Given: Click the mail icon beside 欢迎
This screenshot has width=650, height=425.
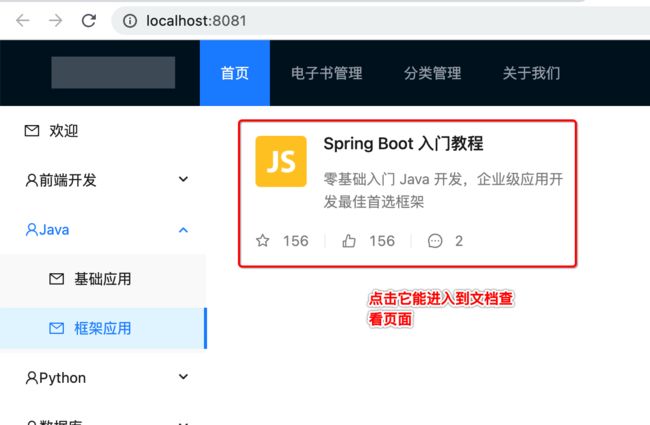Looking at the screenshot, I should coord(32,131).
